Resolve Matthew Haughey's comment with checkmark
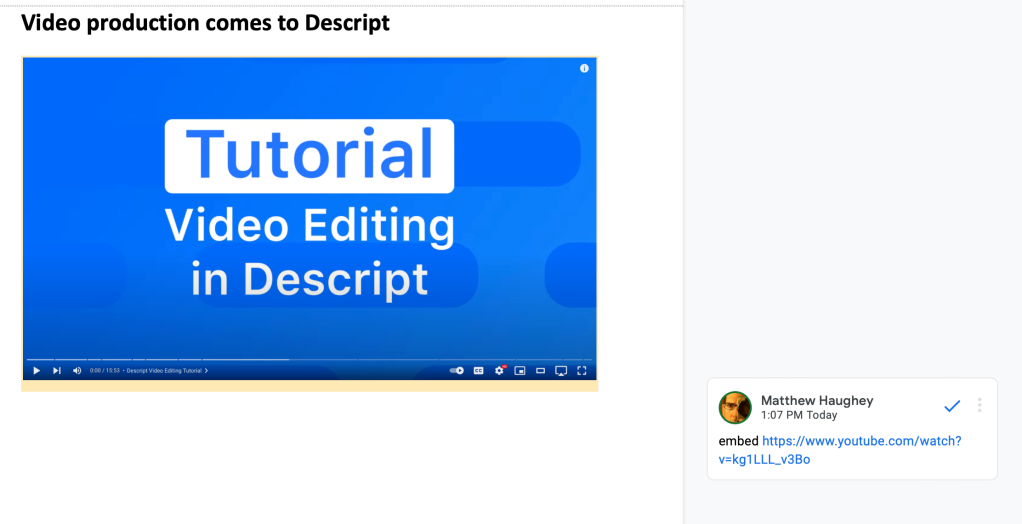The width and height of the screenshot is (1022, 524). (x=952, y=406)
